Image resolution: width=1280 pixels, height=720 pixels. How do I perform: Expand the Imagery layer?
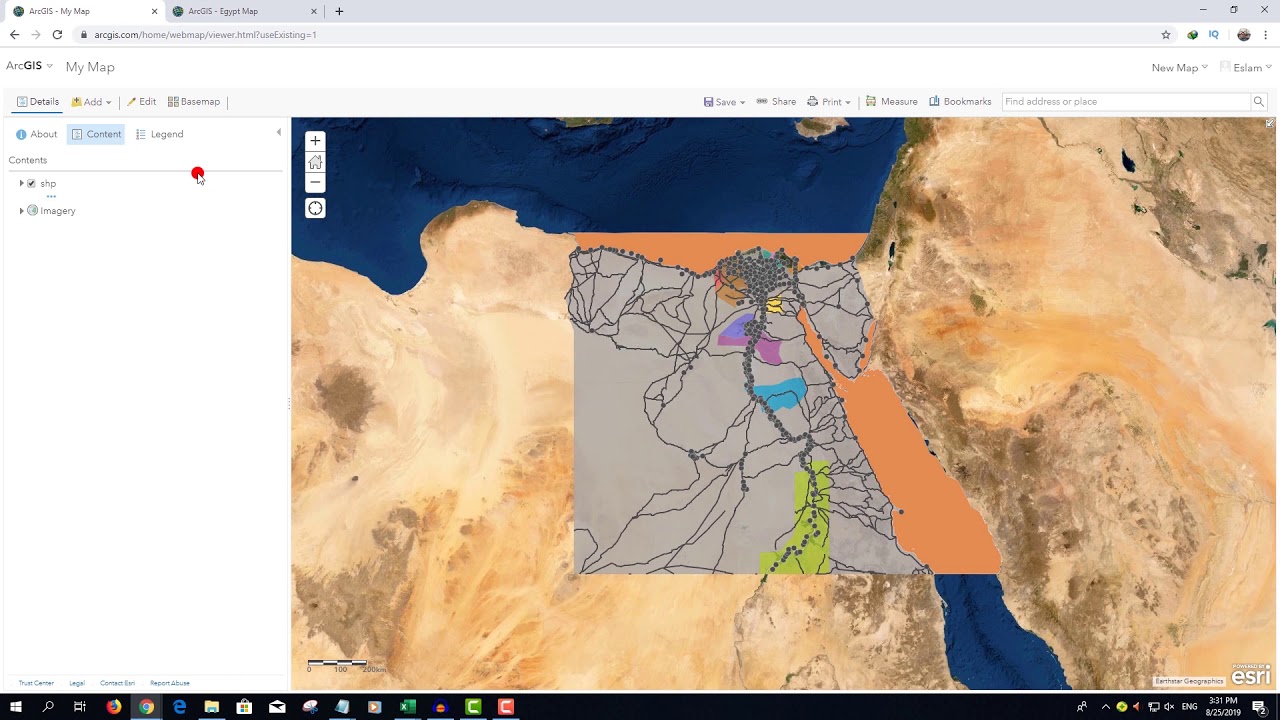point(21,211)
